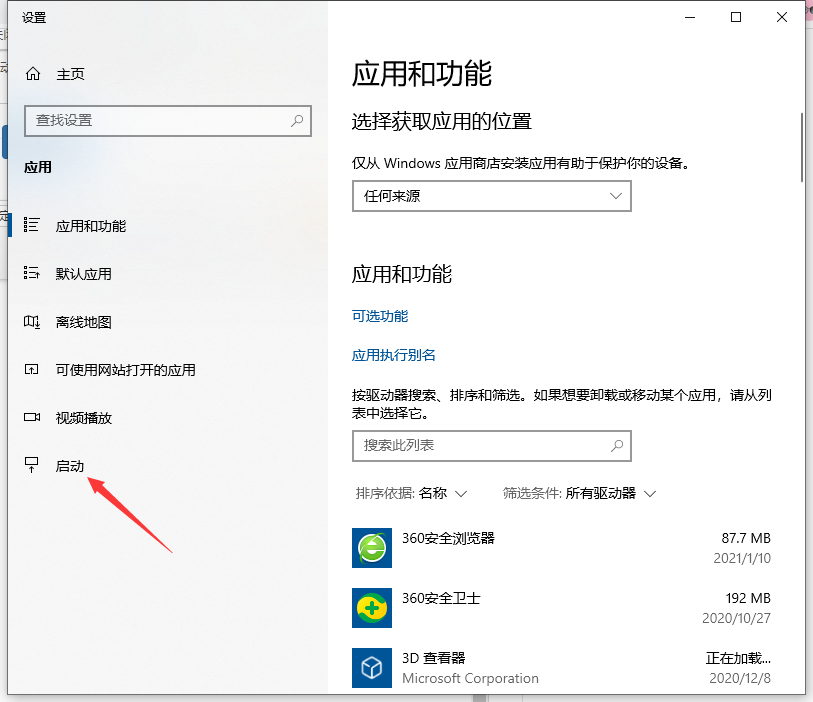Click inside the 查找设置 search field
Screen dimensions: 813x702
pos(150,120)
